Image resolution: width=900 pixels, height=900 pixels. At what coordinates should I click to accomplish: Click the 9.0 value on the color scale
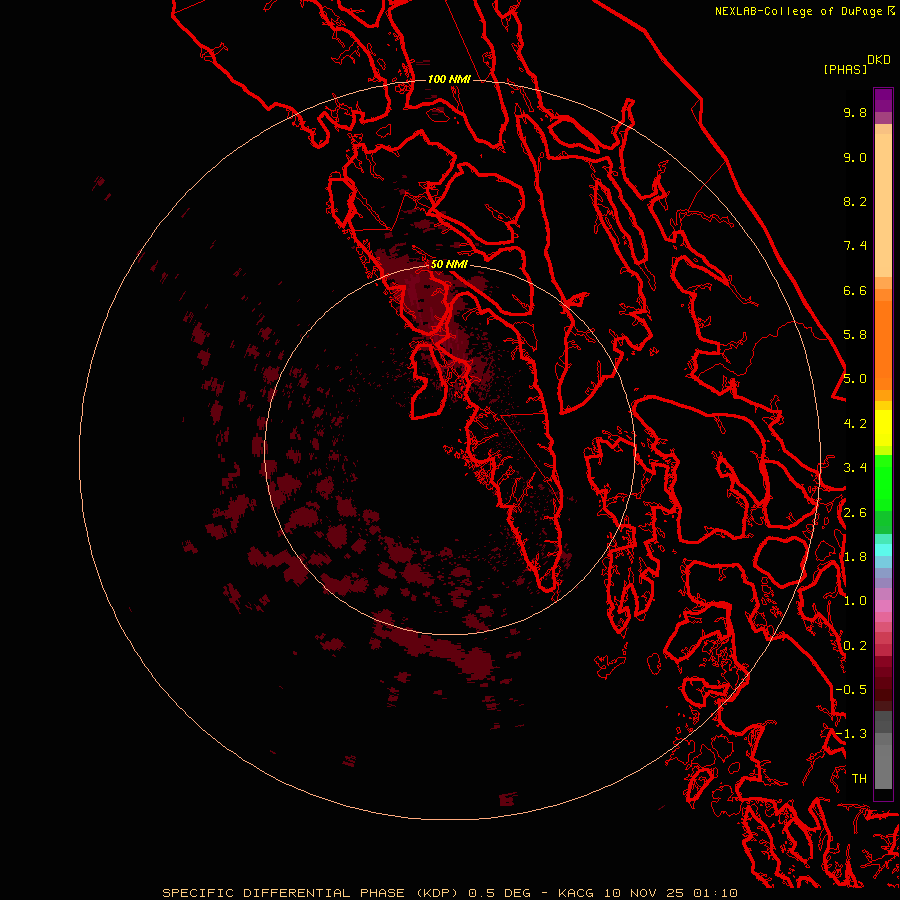[x=855, y=157]
